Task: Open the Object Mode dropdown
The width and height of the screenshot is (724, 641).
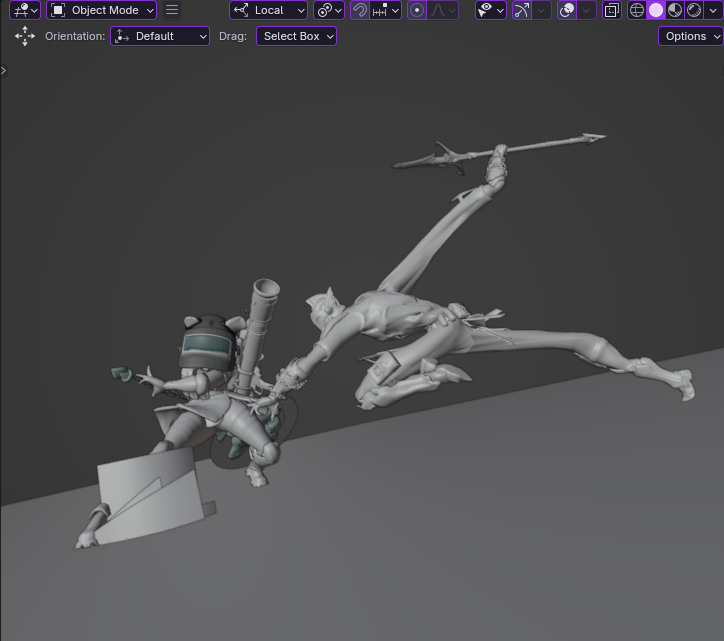Action: click(101, 10)
